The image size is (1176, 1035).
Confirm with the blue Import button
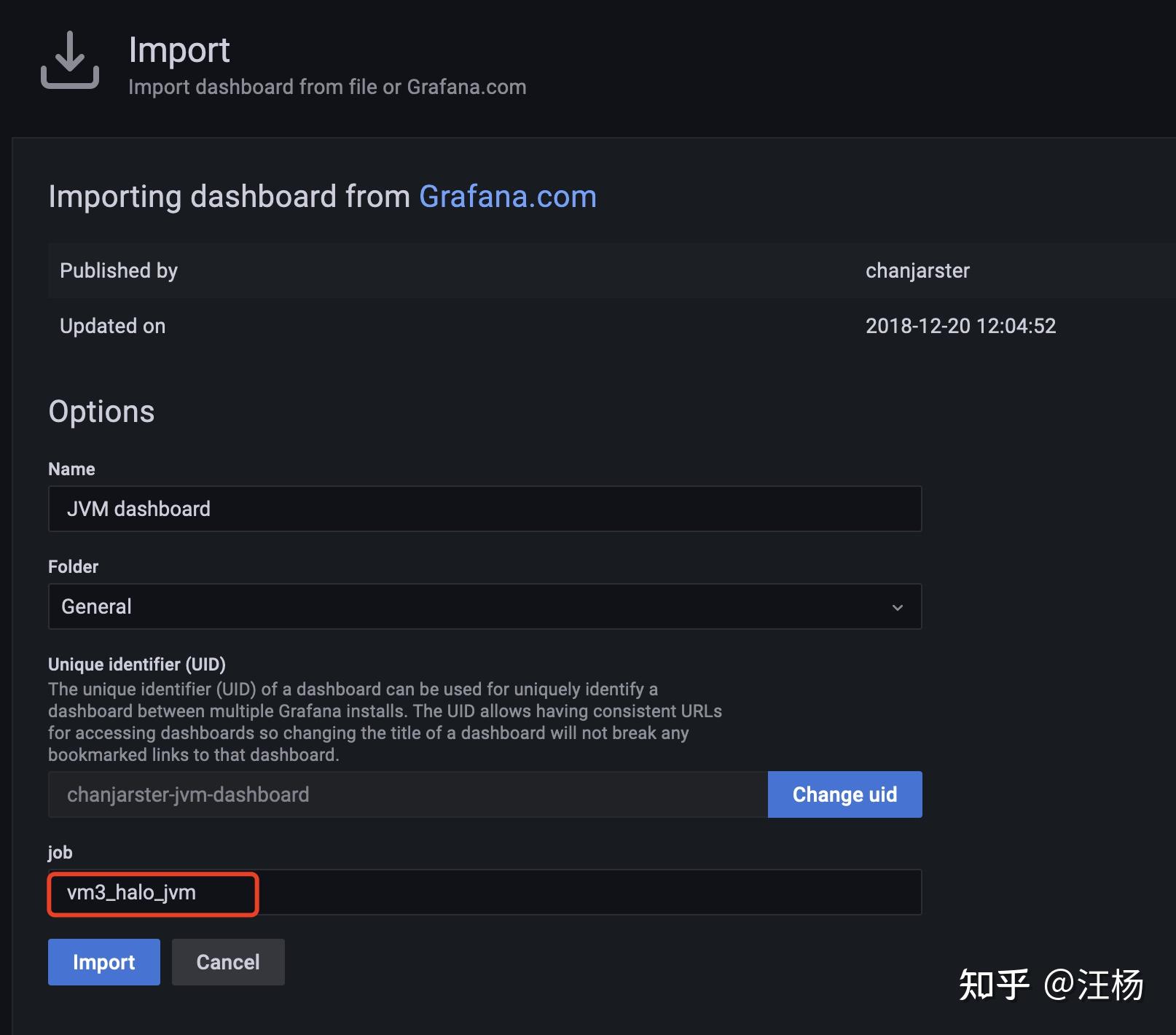[104, 962]
